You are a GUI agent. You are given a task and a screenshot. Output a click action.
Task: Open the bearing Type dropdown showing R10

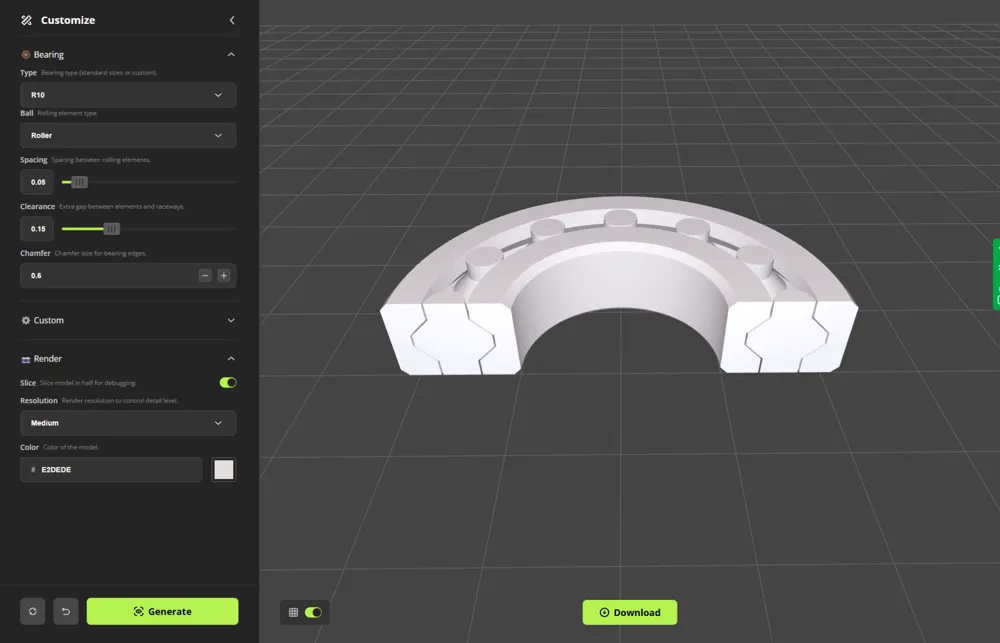click(128, 95)
